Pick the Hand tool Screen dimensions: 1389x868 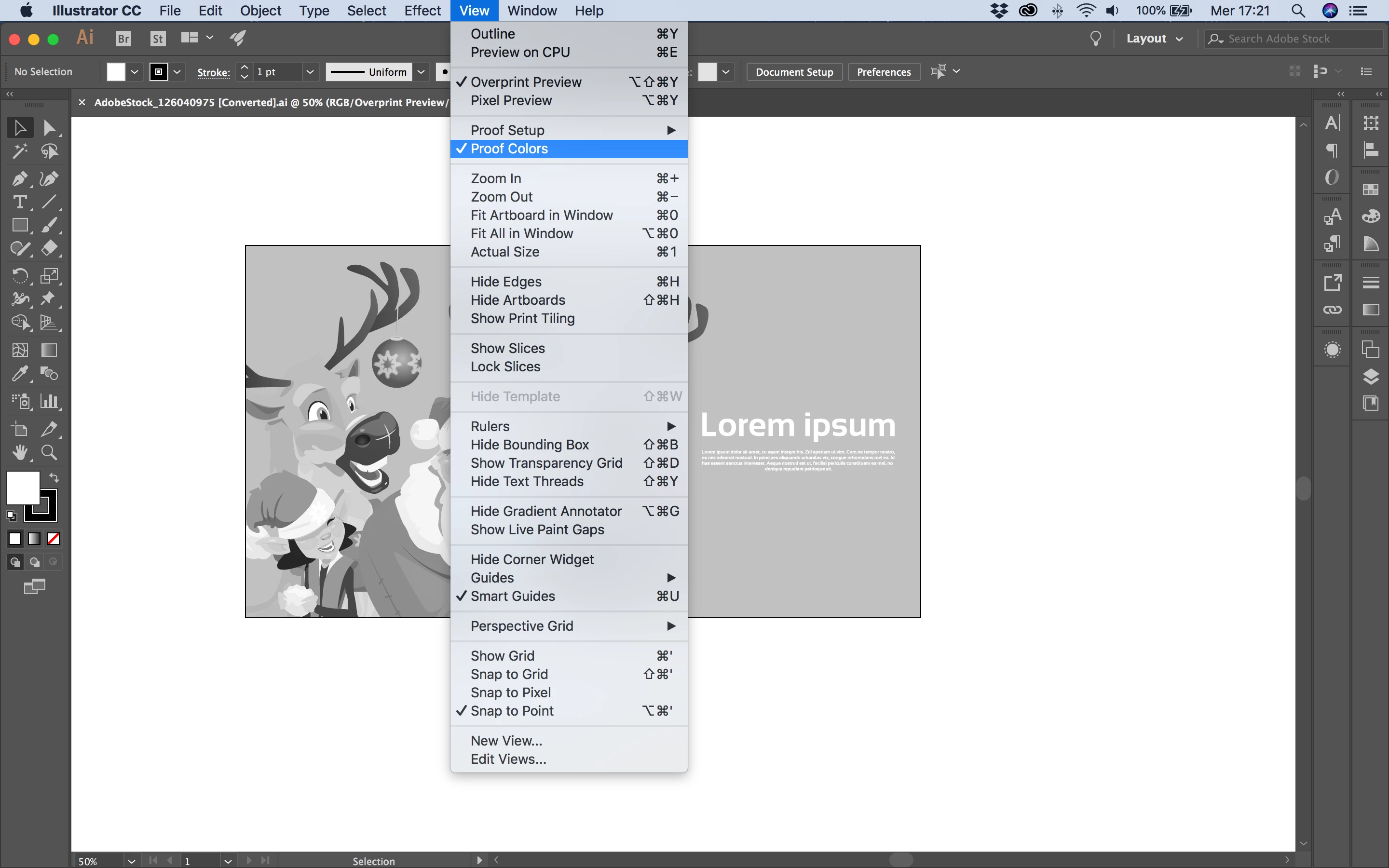pyautogui.click(x=19, y=453)
